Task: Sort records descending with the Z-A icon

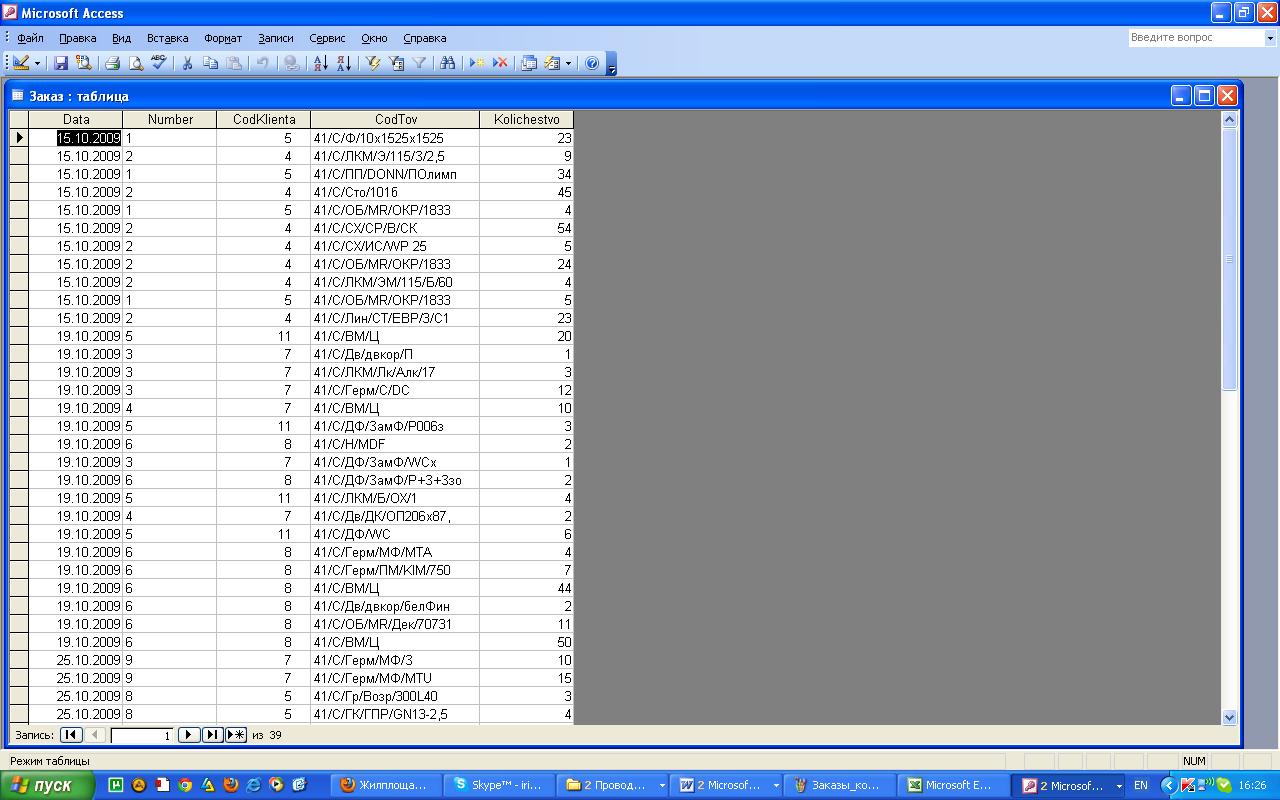Action: click(x=343, y=63)
